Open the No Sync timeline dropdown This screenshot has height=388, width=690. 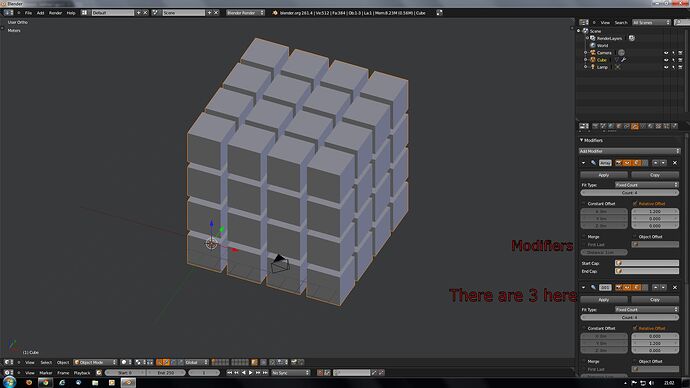(x=290, y=373)
